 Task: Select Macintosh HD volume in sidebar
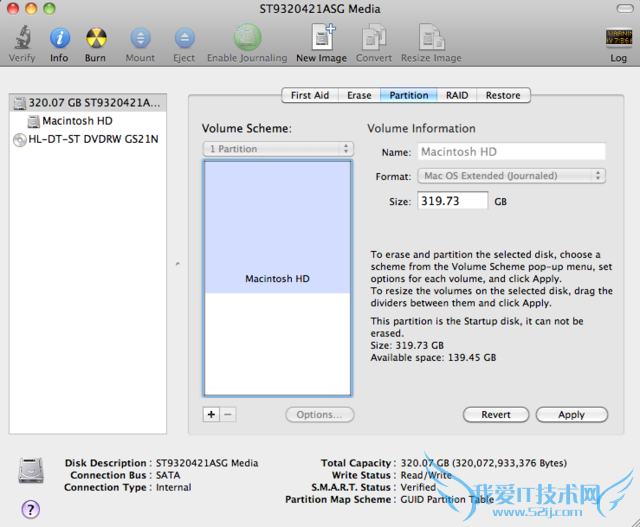coord(77,121)
